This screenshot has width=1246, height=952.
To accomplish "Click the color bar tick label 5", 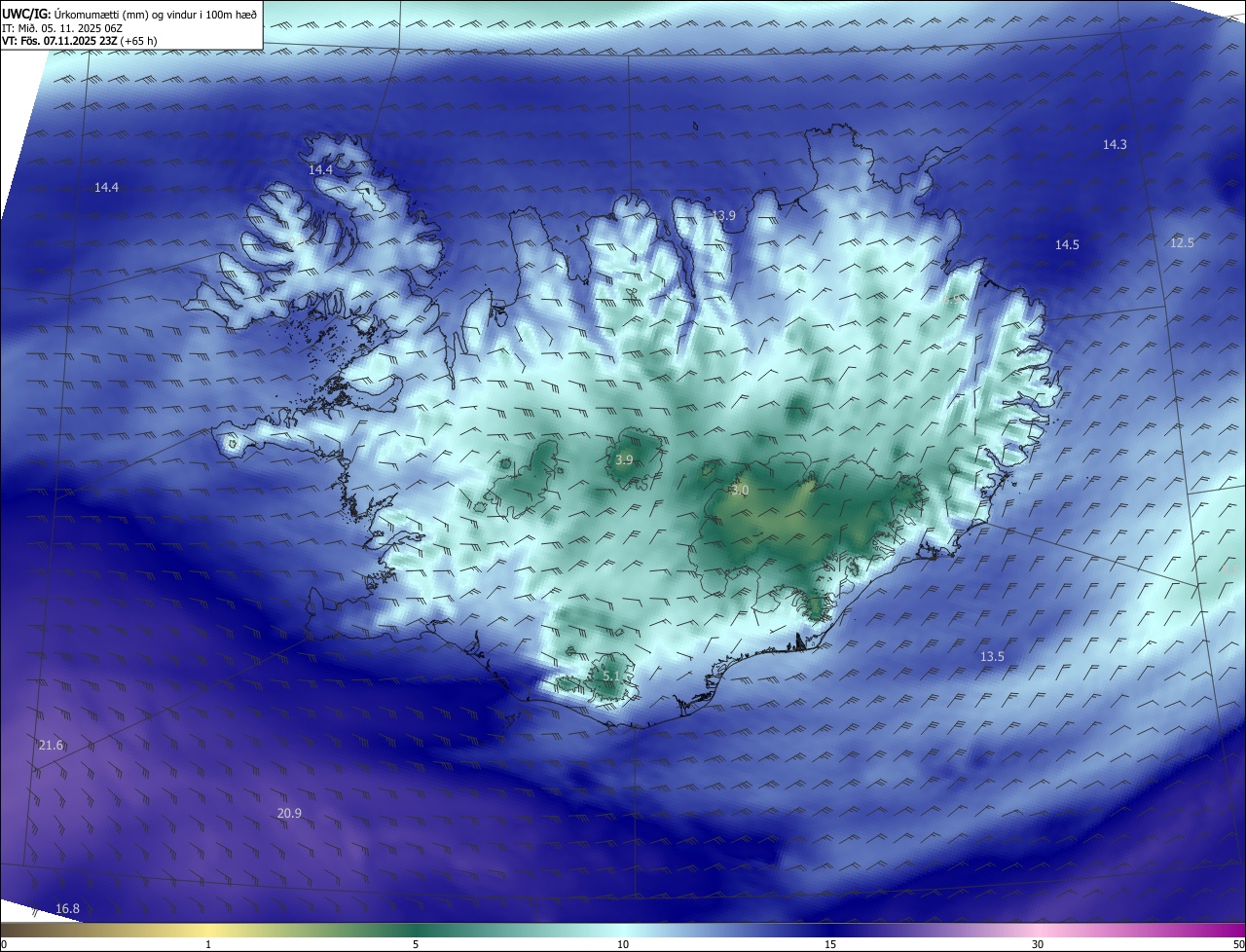I will point(416,944).
